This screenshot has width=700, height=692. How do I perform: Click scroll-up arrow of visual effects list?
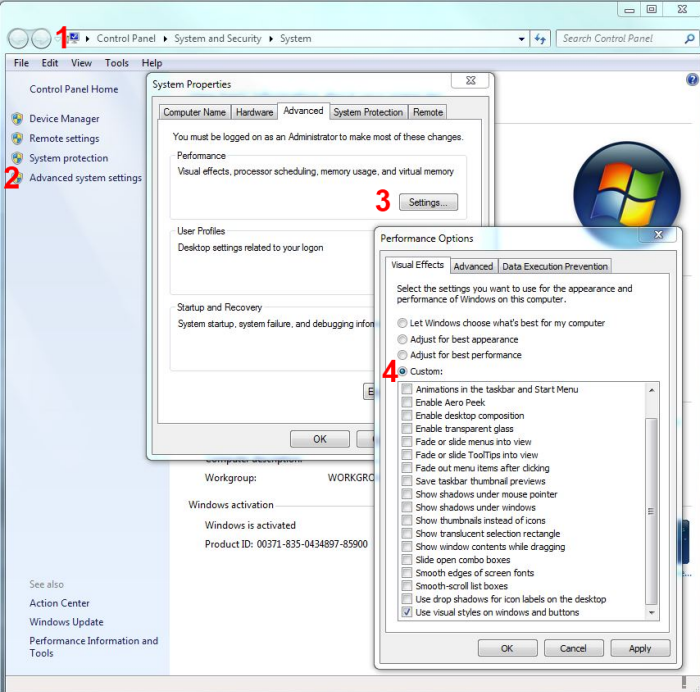pos(652,390)
